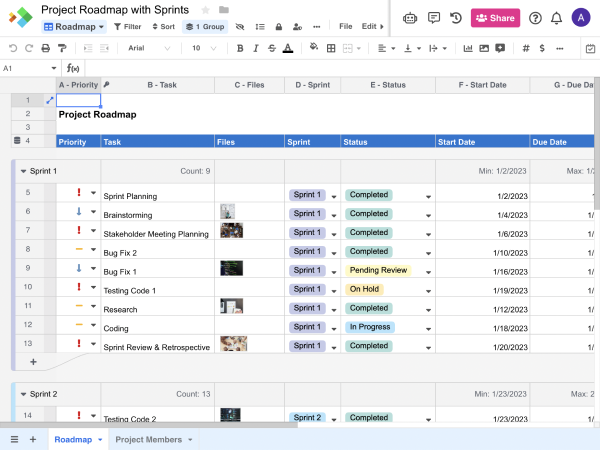Screen dimensions: 600x450
Task: Toggle strikethrough formatting
Action: point(271,48)
